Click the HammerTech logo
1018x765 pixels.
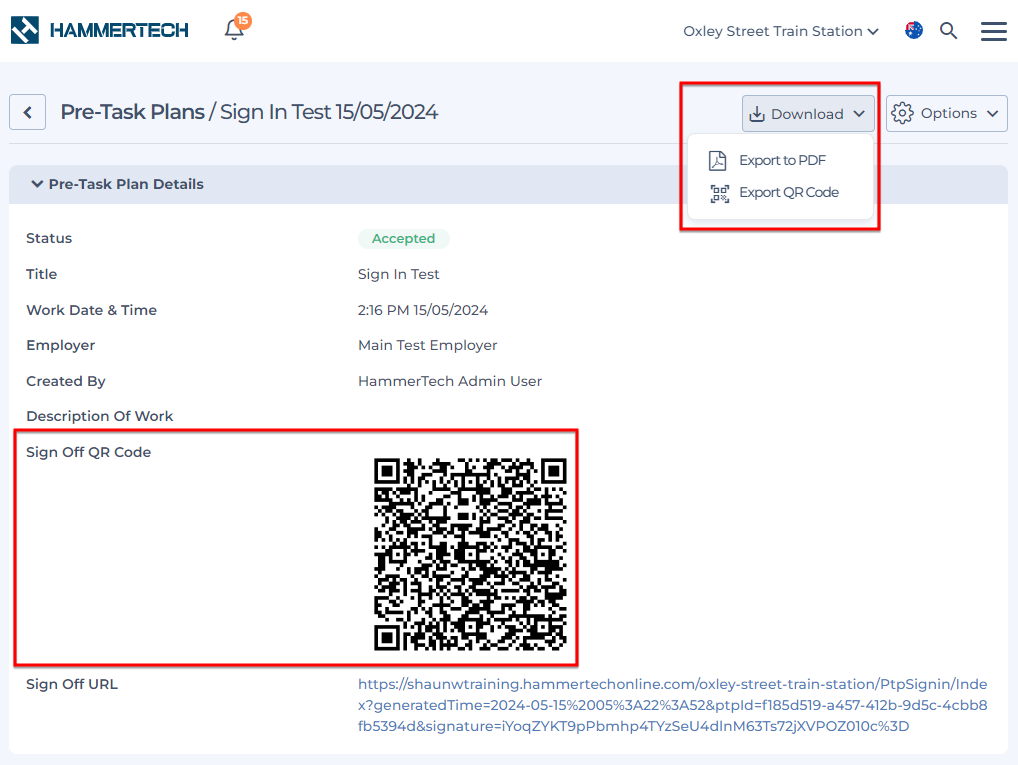(x=99, y=30)
